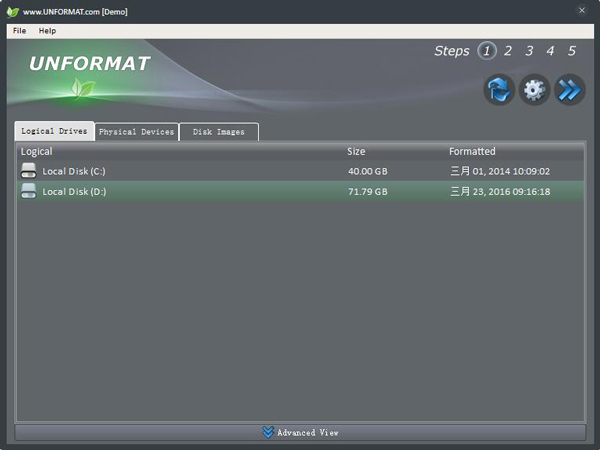Close the UNFORMAT window
Viewport: 600px width, 450px height.
click(582, 10)
